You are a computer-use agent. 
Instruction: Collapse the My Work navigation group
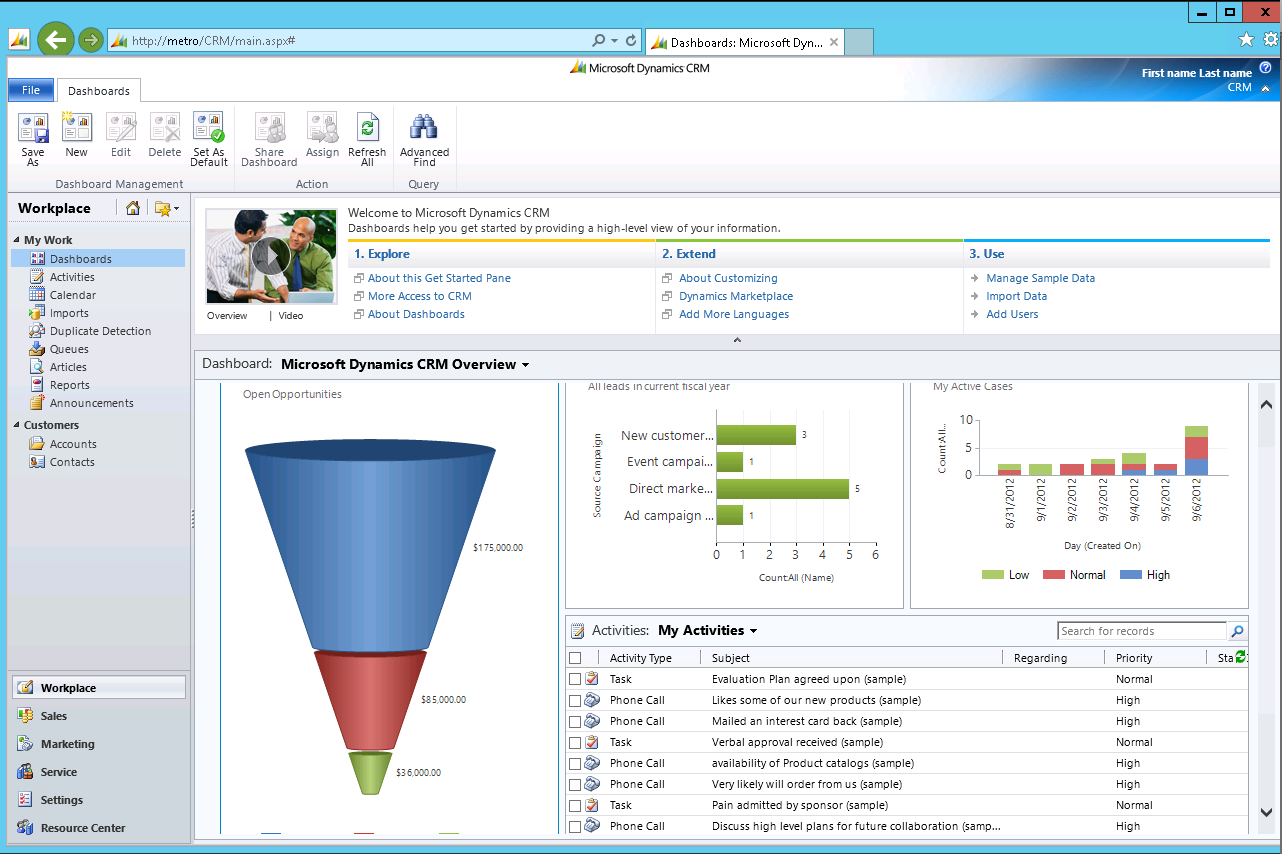point(16,240)
